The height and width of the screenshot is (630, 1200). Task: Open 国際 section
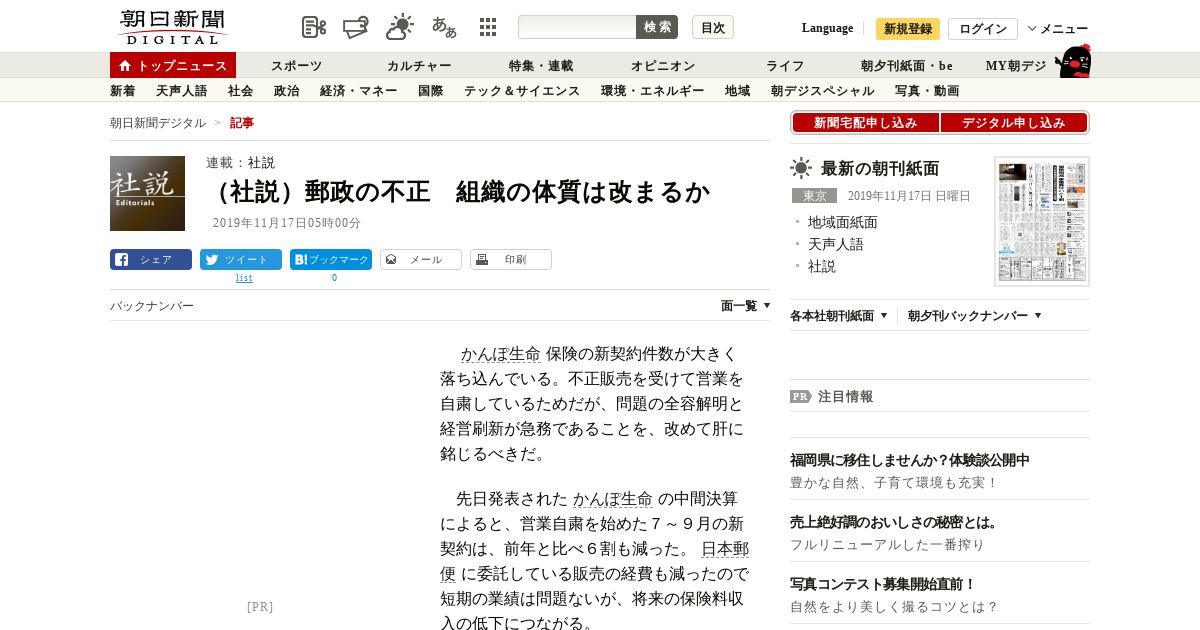(x=431, y=91)
